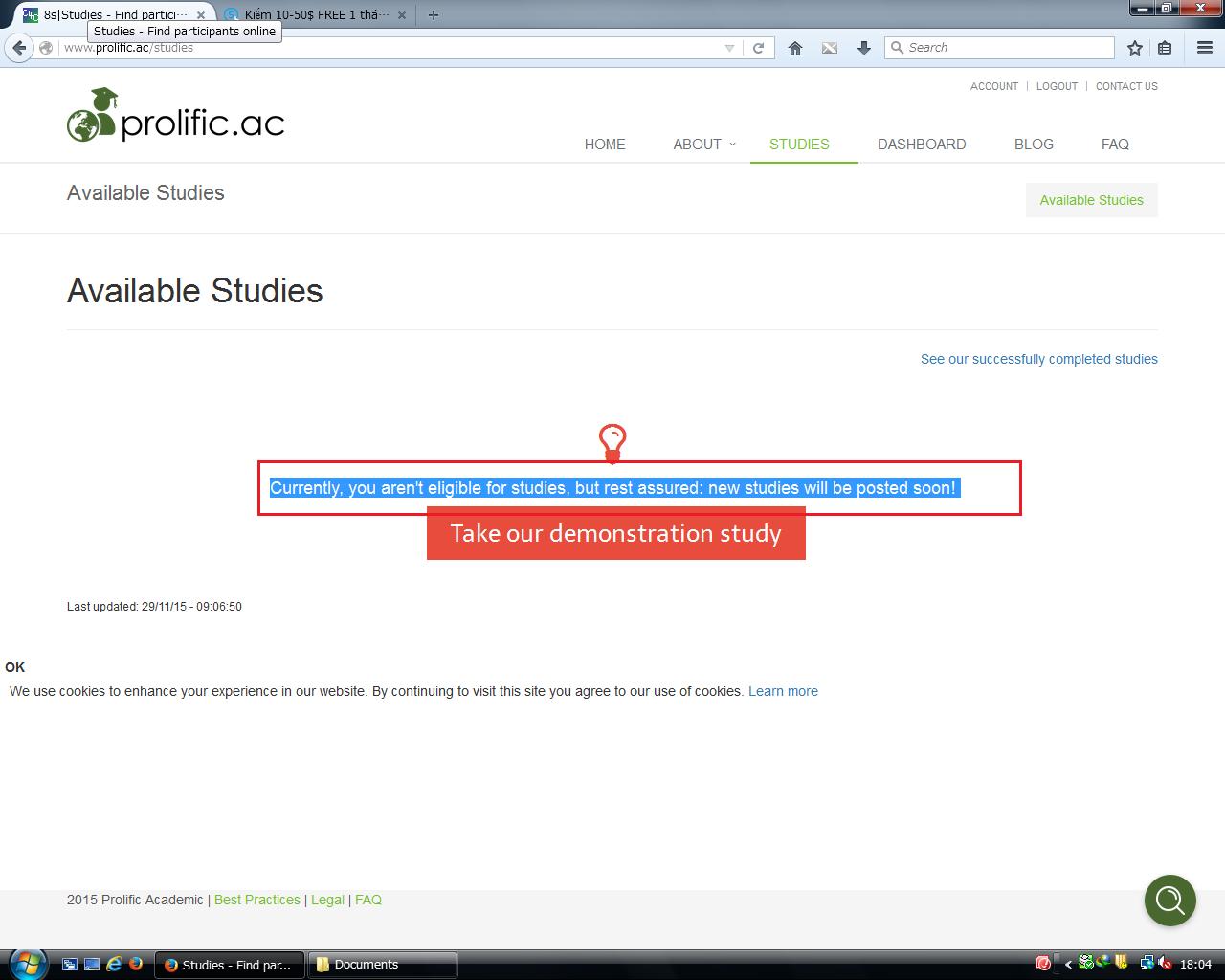Open the Documents taskbar window
The width and height of the screenshot is (1225, 980).
[383, 965]
